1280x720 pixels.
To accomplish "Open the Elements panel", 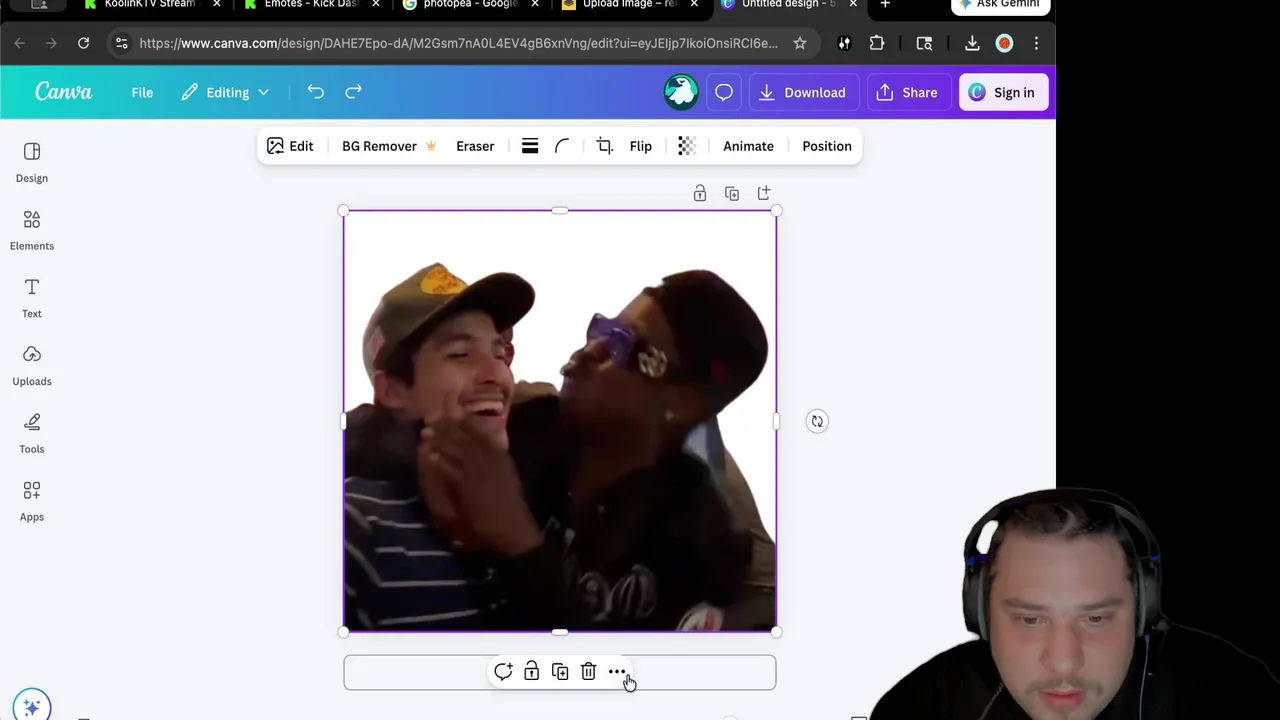I will click(x=32, y=231).
